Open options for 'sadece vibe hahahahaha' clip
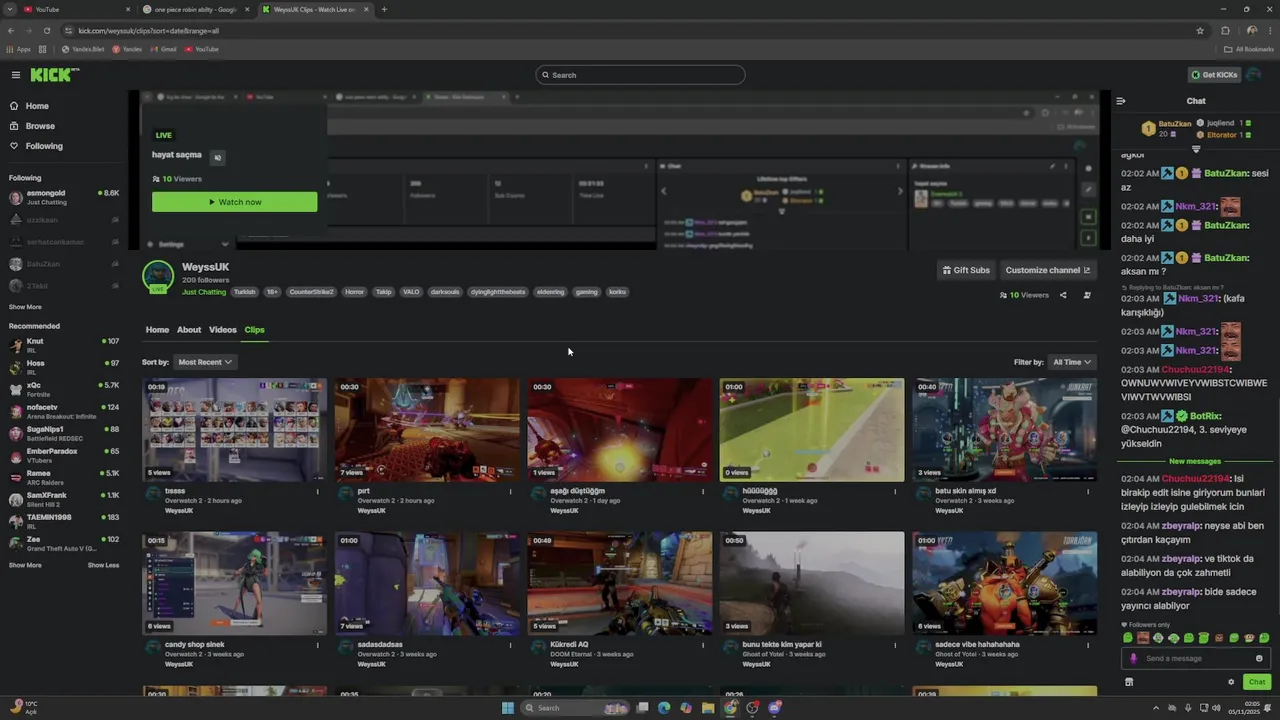Viewport: 1280px width, 720px height. click(x=1088, y=645)
